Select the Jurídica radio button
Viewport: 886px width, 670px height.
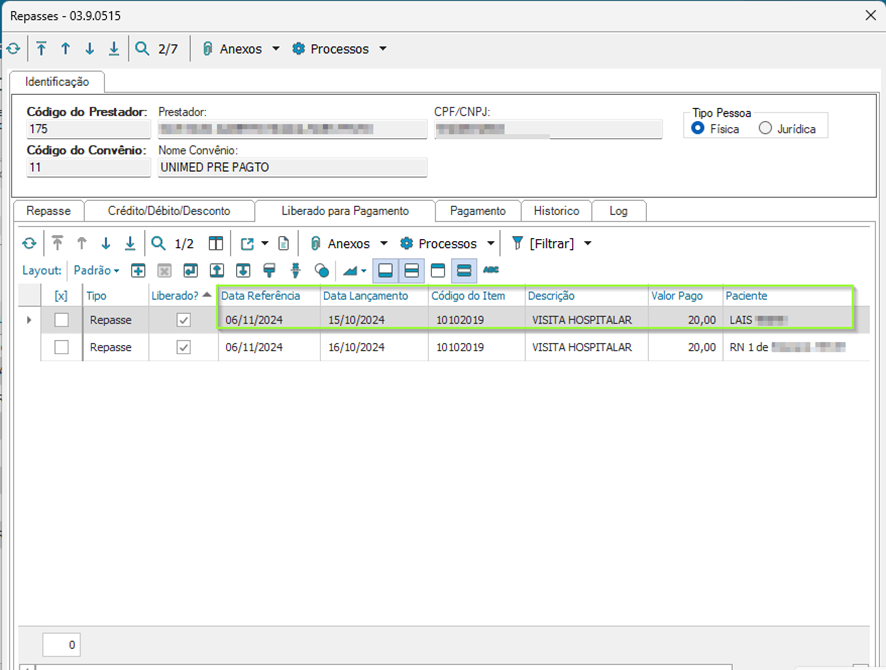(765, 128)
